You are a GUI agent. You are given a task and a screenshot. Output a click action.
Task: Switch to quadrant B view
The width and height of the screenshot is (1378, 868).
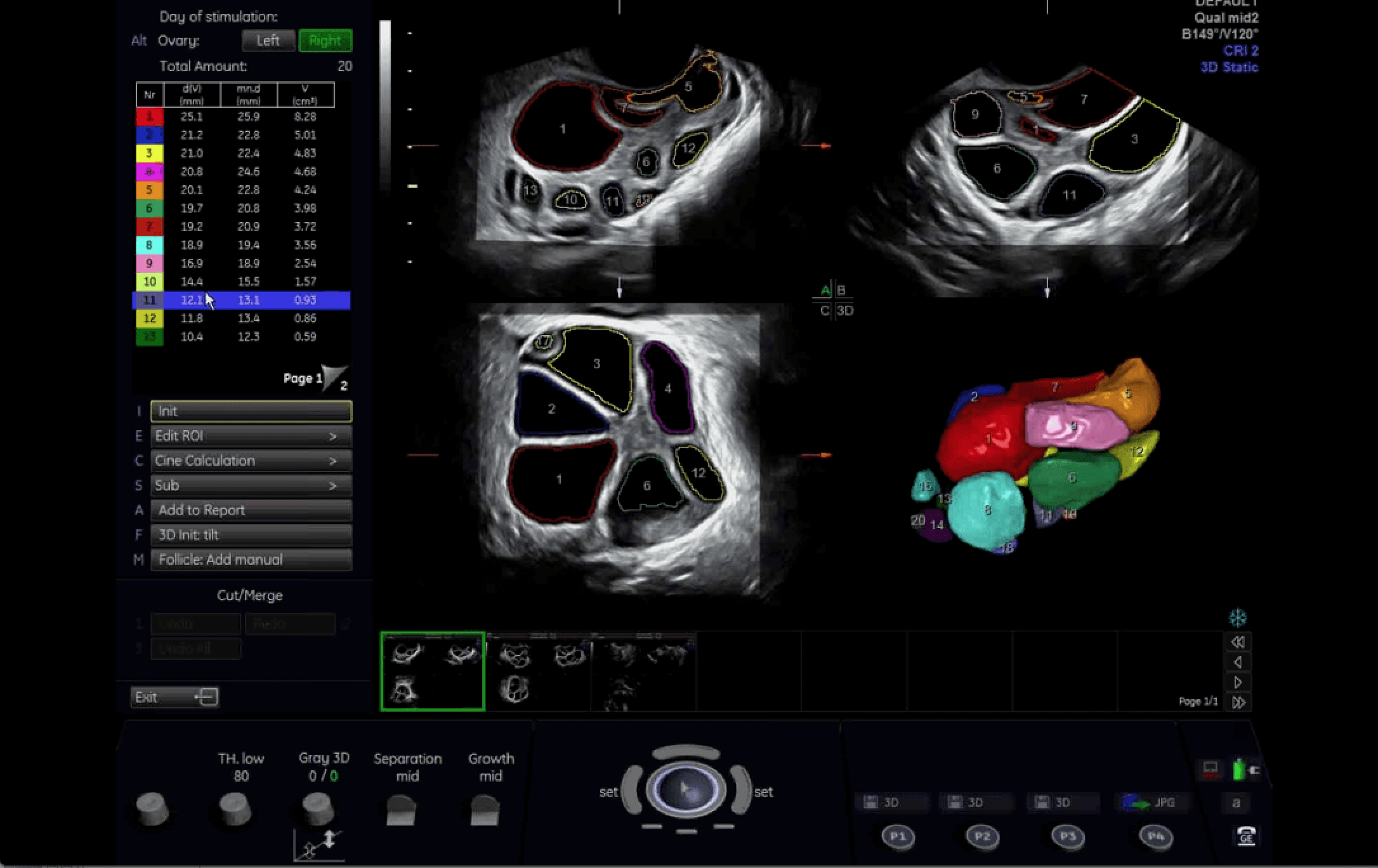click(841, 291)
